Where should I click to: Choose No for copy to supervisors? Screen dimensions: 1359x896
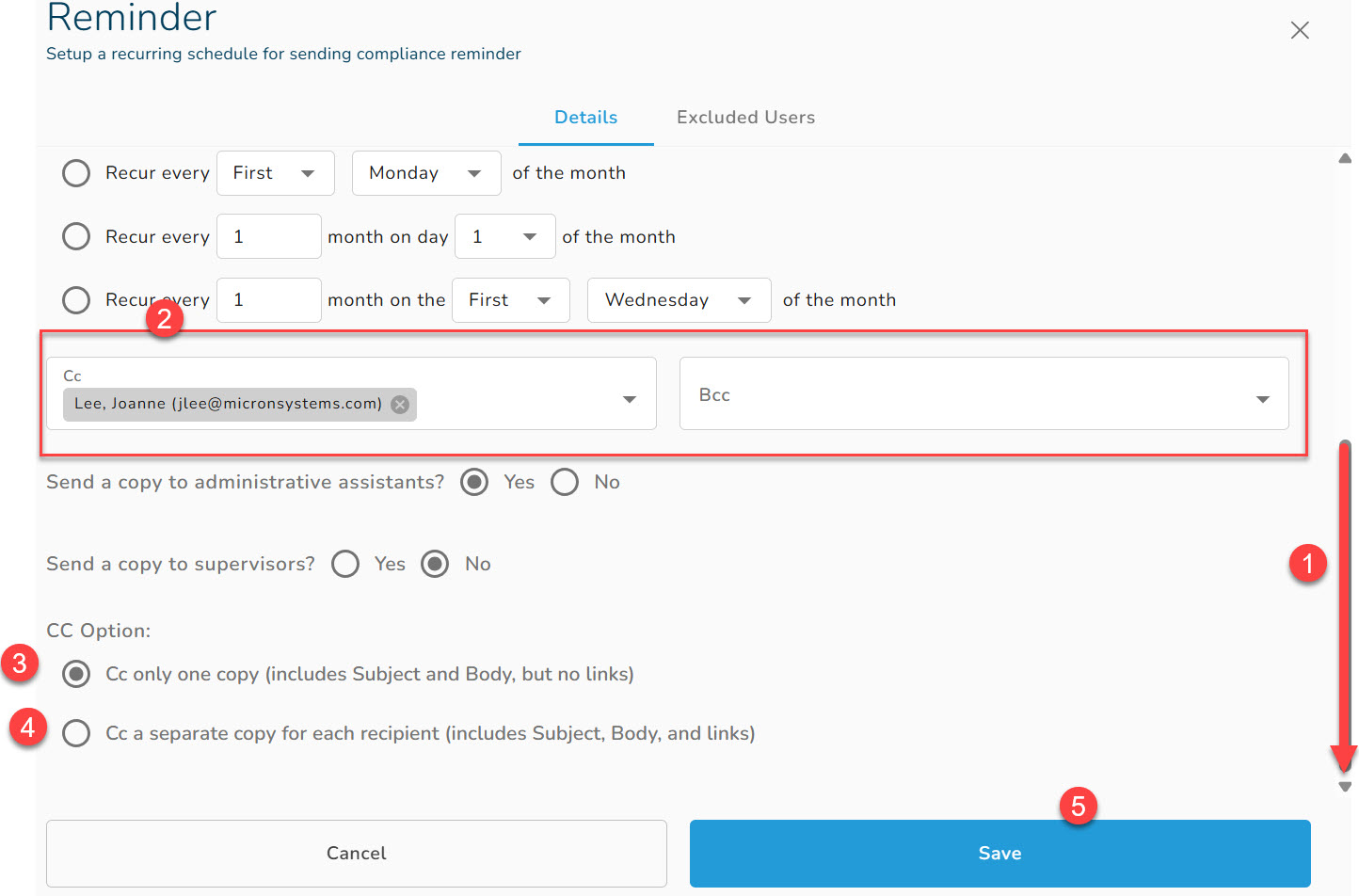pos(435,564)
